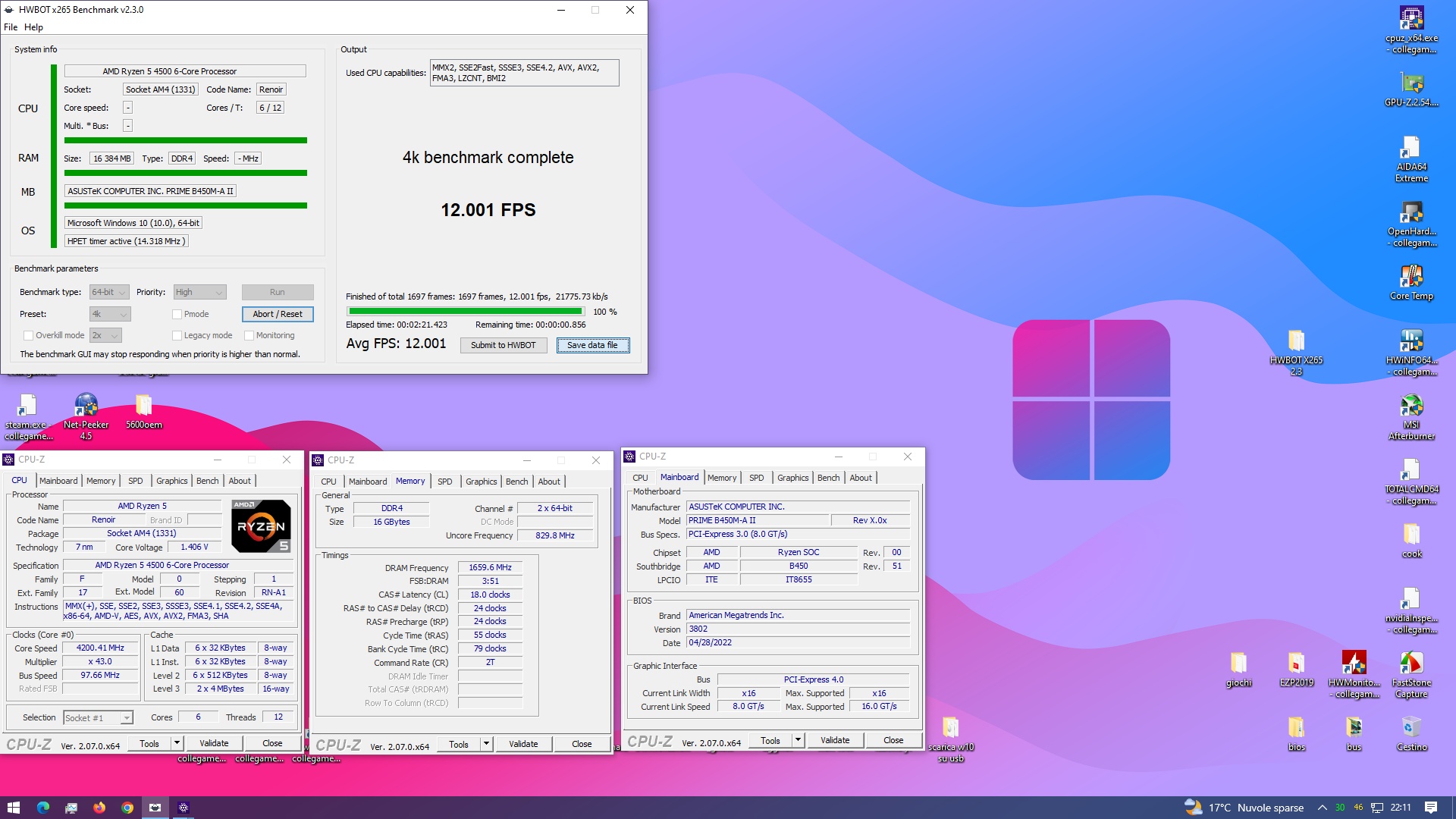Switch to Mainboard tab in CPU tab CPU-Z window
This screenshot has width=1456, height=819.
click(x=58, y=481)
